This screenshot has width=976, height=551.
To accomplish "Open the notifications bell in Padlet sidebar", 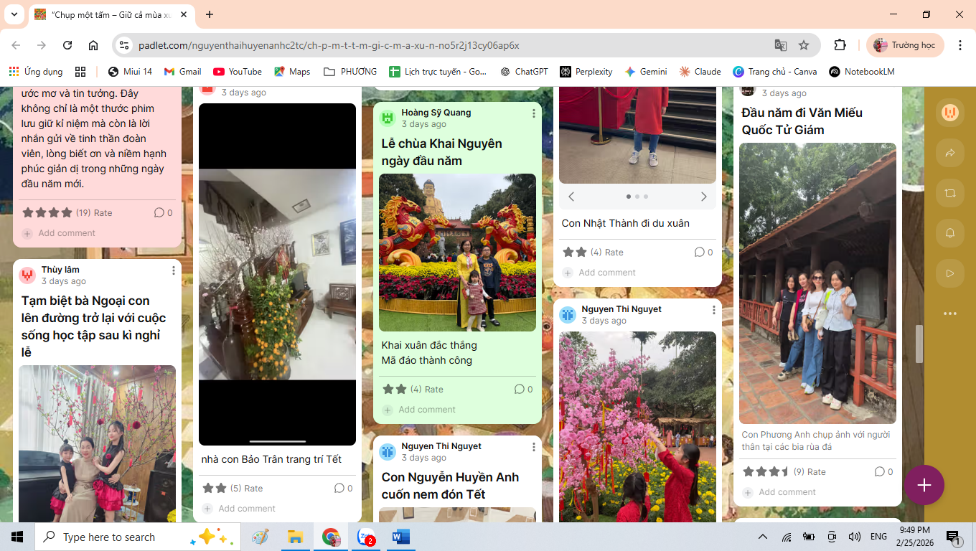I will pos(949,233).
